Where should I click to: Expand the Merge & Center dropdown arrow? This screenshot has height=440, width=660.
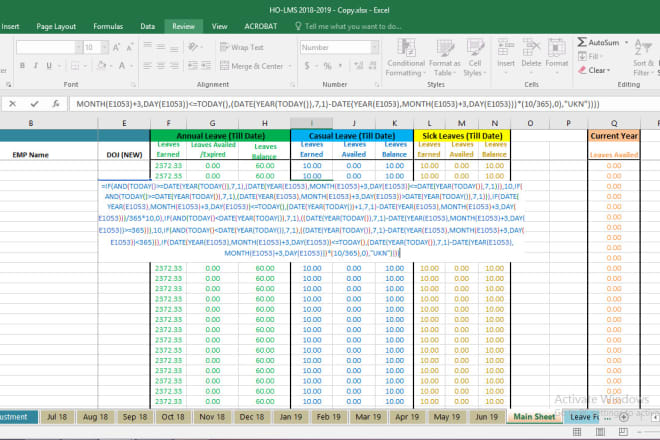(290, 67)
